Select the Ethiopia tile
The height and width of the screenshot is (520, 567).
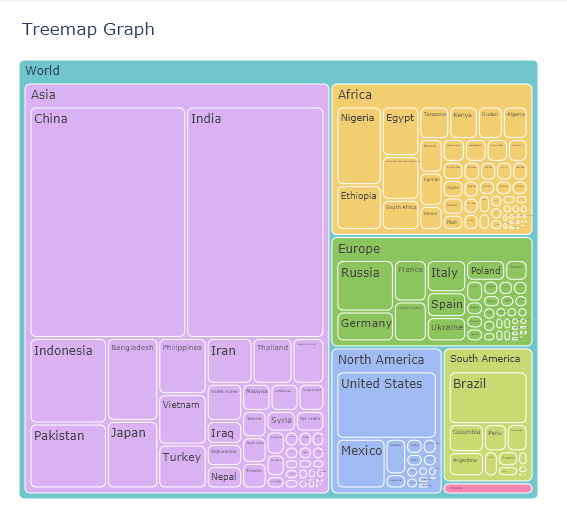(359, 208)
